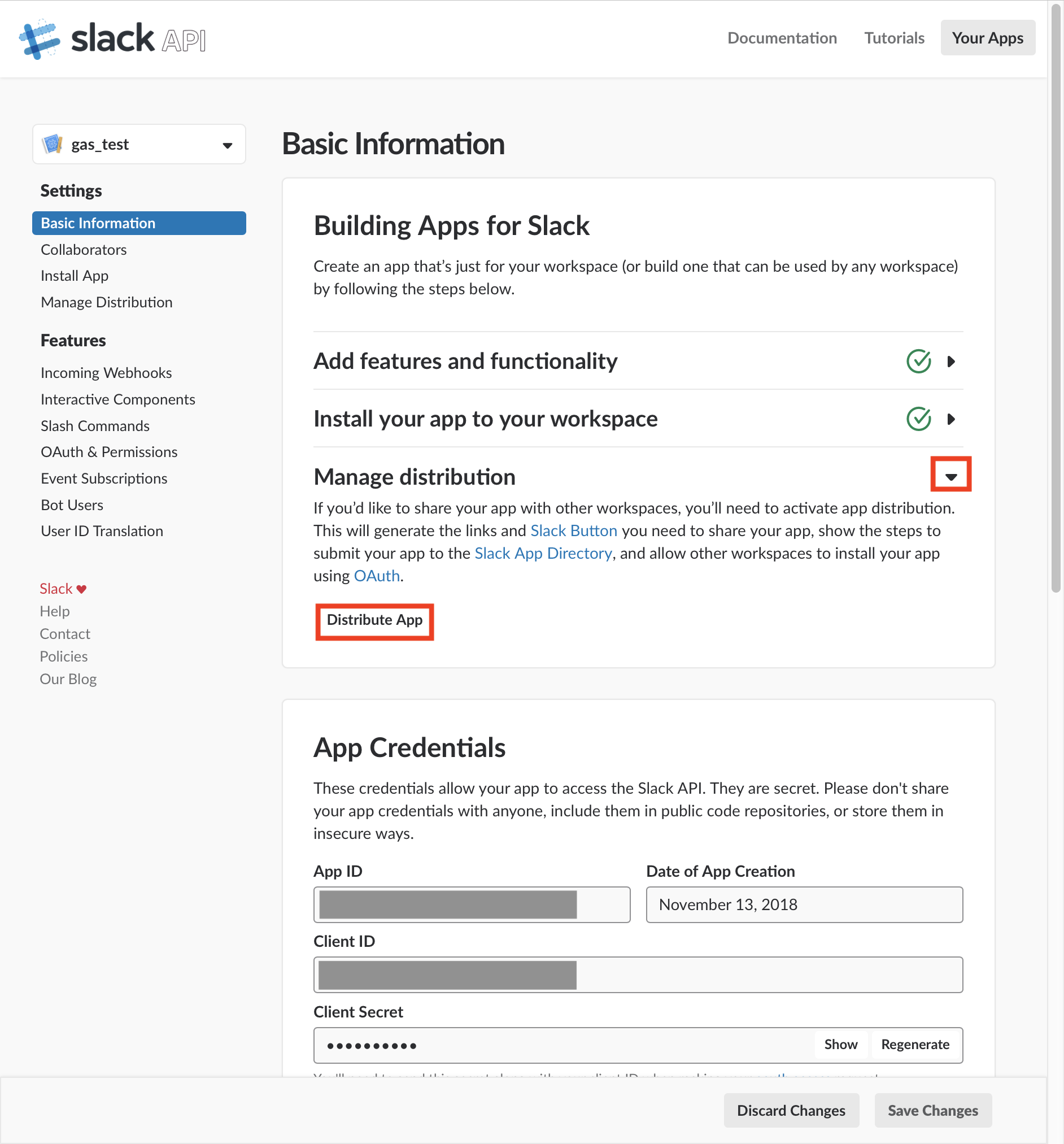Click Save Changes button
Image resolution: width=1064 pixels, height=1144 pixels.
[932, 1110]
